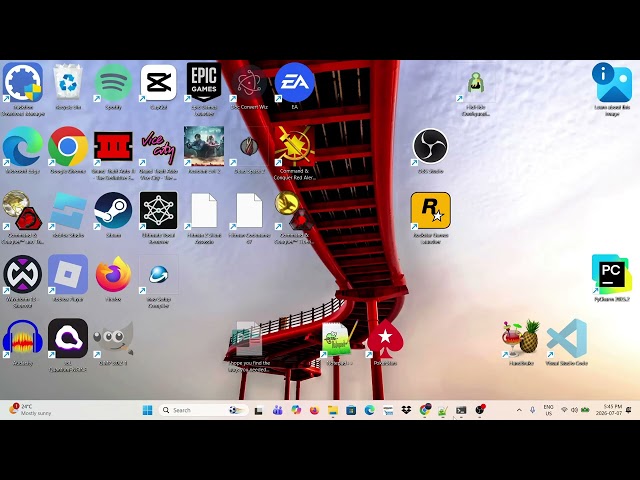Image resolution: width=640 pixels, height=480 pixels.
Task: Open ENG US language switcher
Action: point(549,410)
